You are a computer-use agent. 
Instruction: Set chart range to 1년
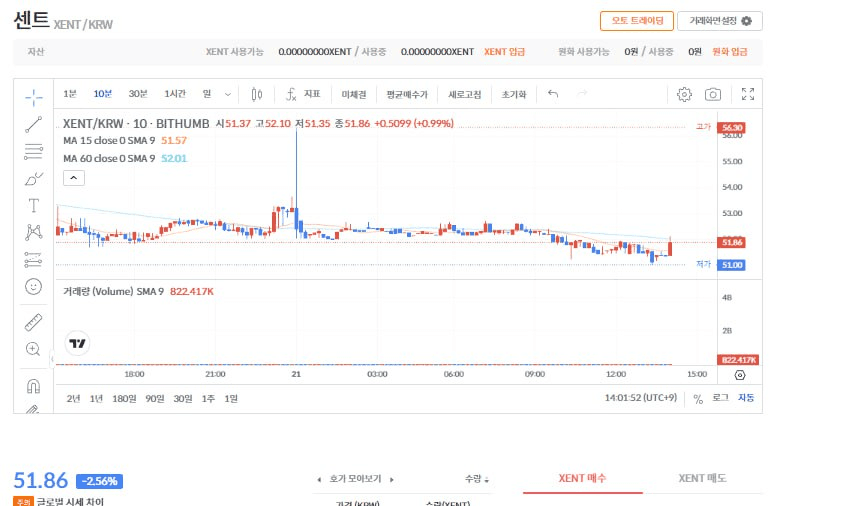(x=97, y=399)
